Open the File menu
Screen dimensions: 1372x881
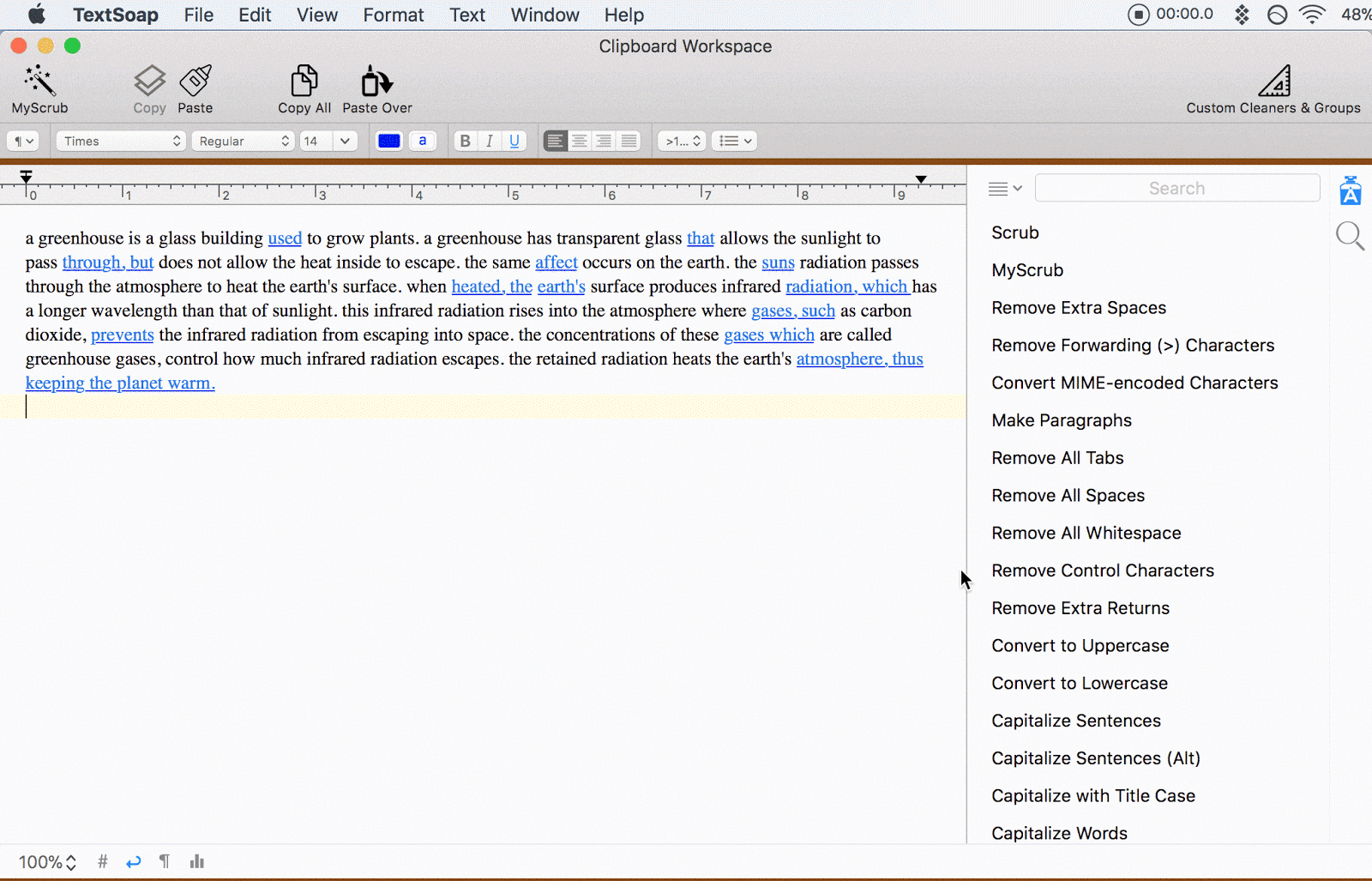click(198, 15)
